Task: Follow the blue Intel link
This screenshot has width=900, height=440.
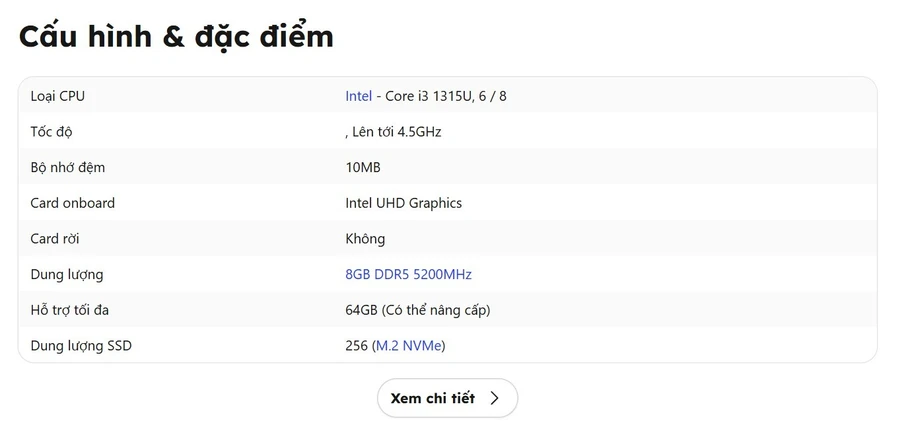Action: [359, 96]
